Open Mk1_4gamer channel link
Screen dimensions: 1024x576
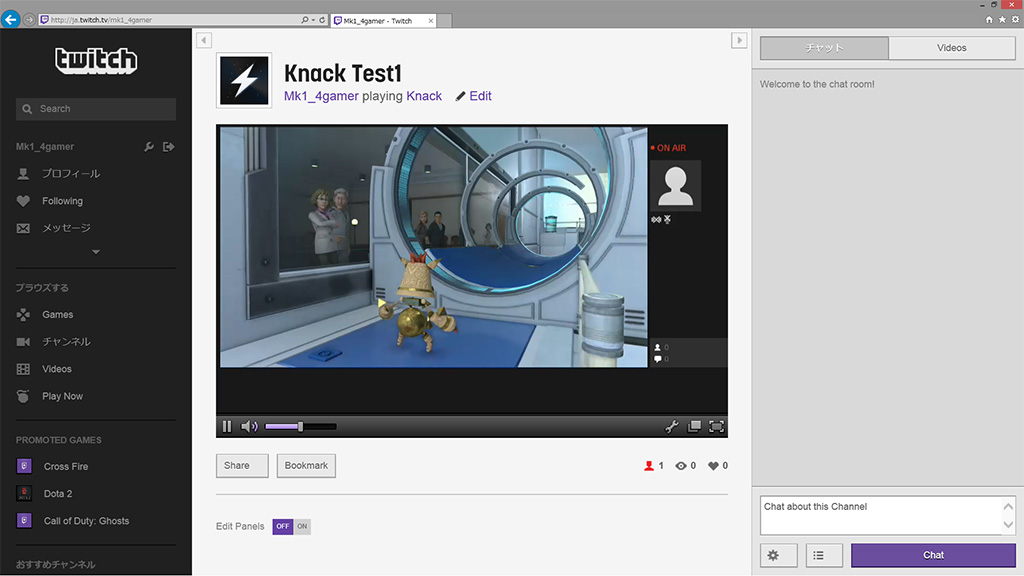tap(321, 96)
